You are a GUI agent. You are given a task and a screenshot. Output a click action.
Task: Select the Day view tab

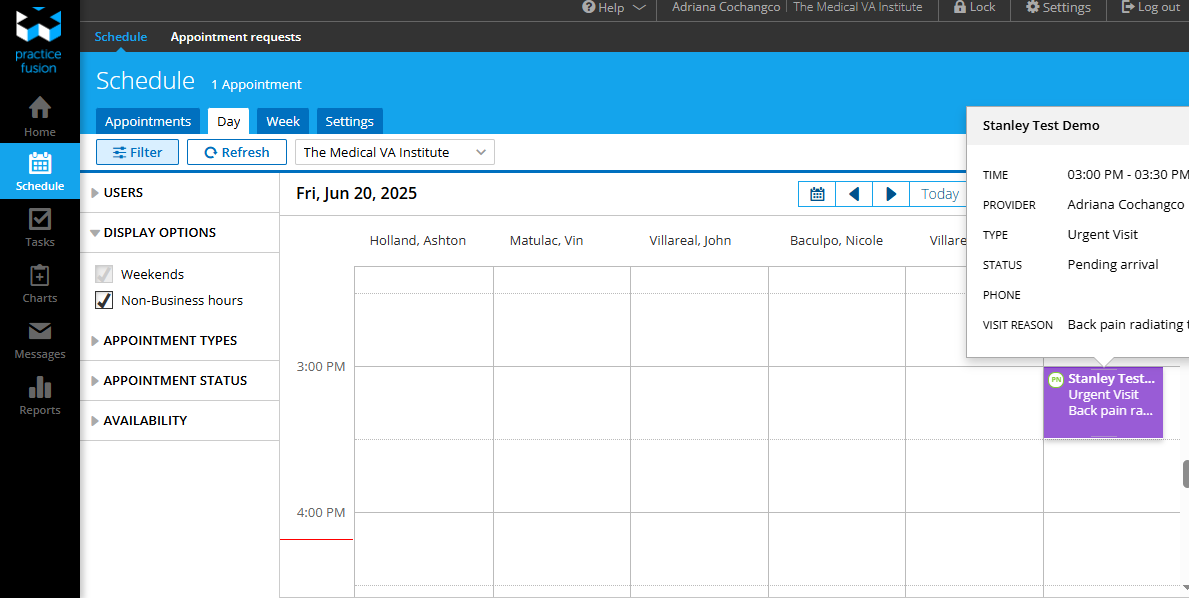click(228, 121)
